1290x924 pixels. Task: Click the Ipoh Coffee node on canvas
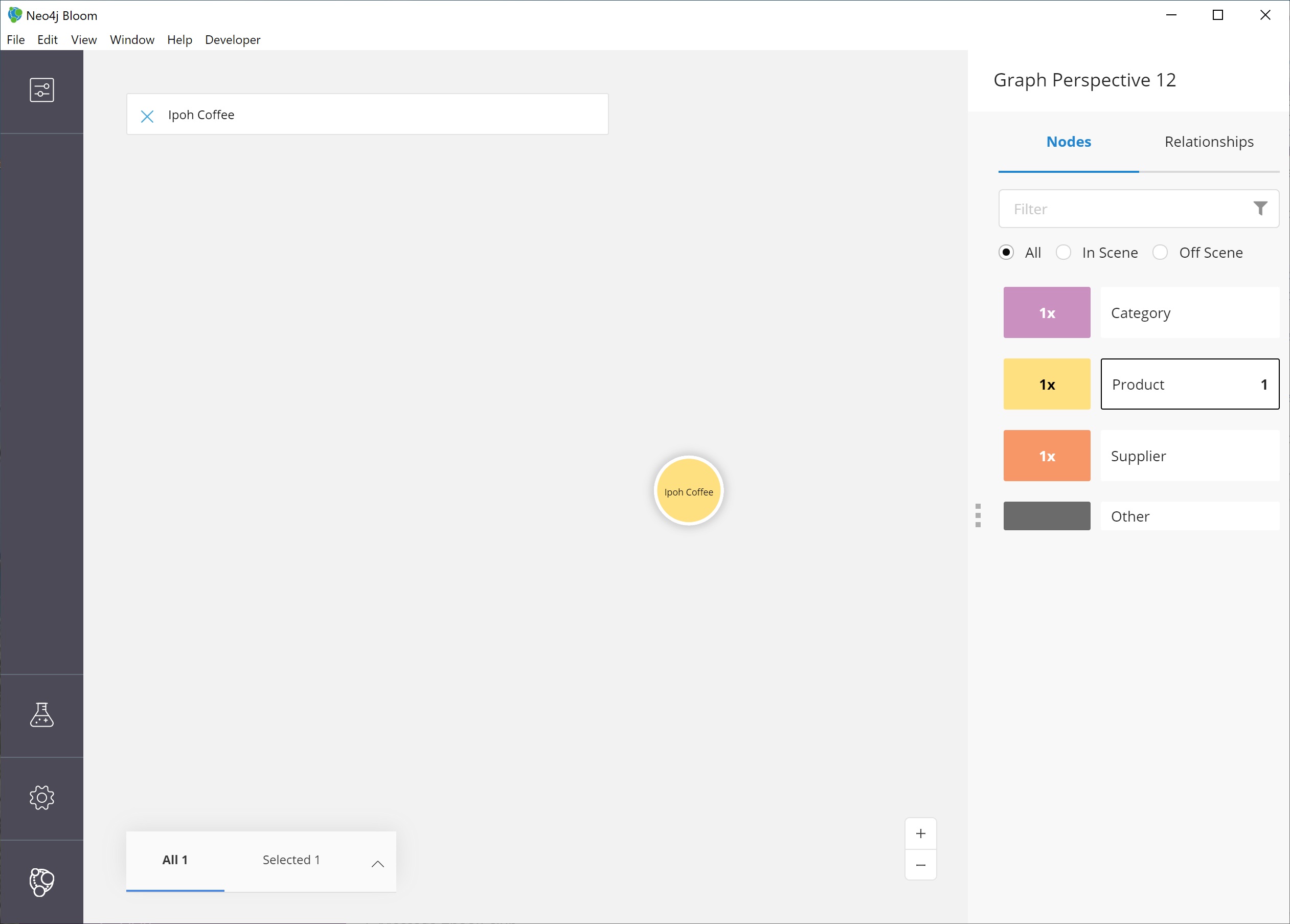[688, 491]
